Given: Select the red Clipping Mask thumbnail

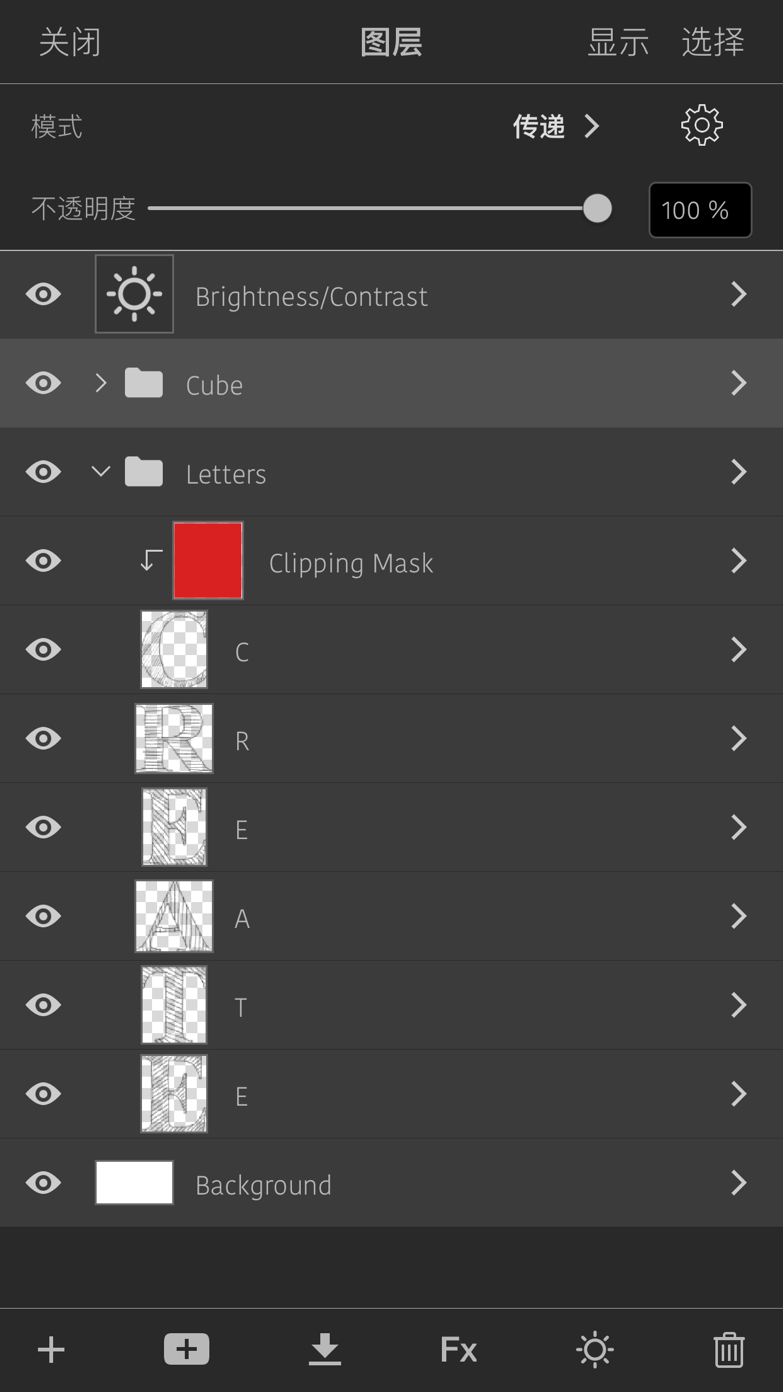Looking at the screenshot, I should (208, 561).
